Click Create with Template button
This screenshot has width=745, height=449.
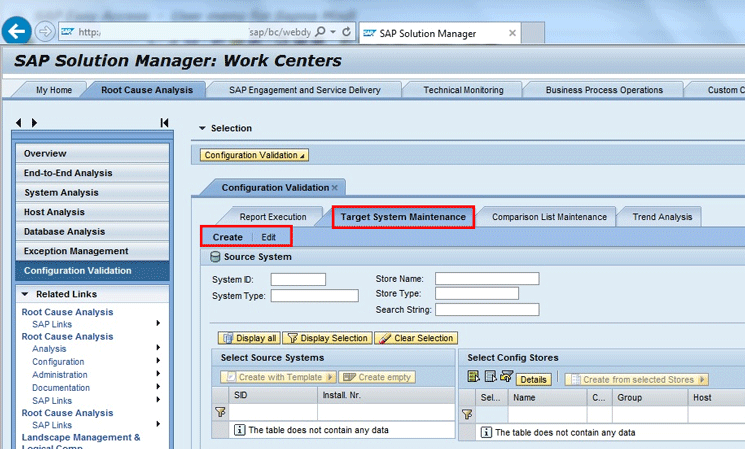tap(278, 377)
